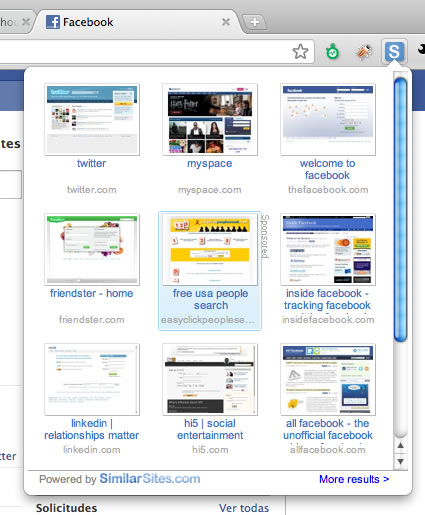Bookmark the page with the star icon
Screen dimensions: 425x515
coord(300,52)
